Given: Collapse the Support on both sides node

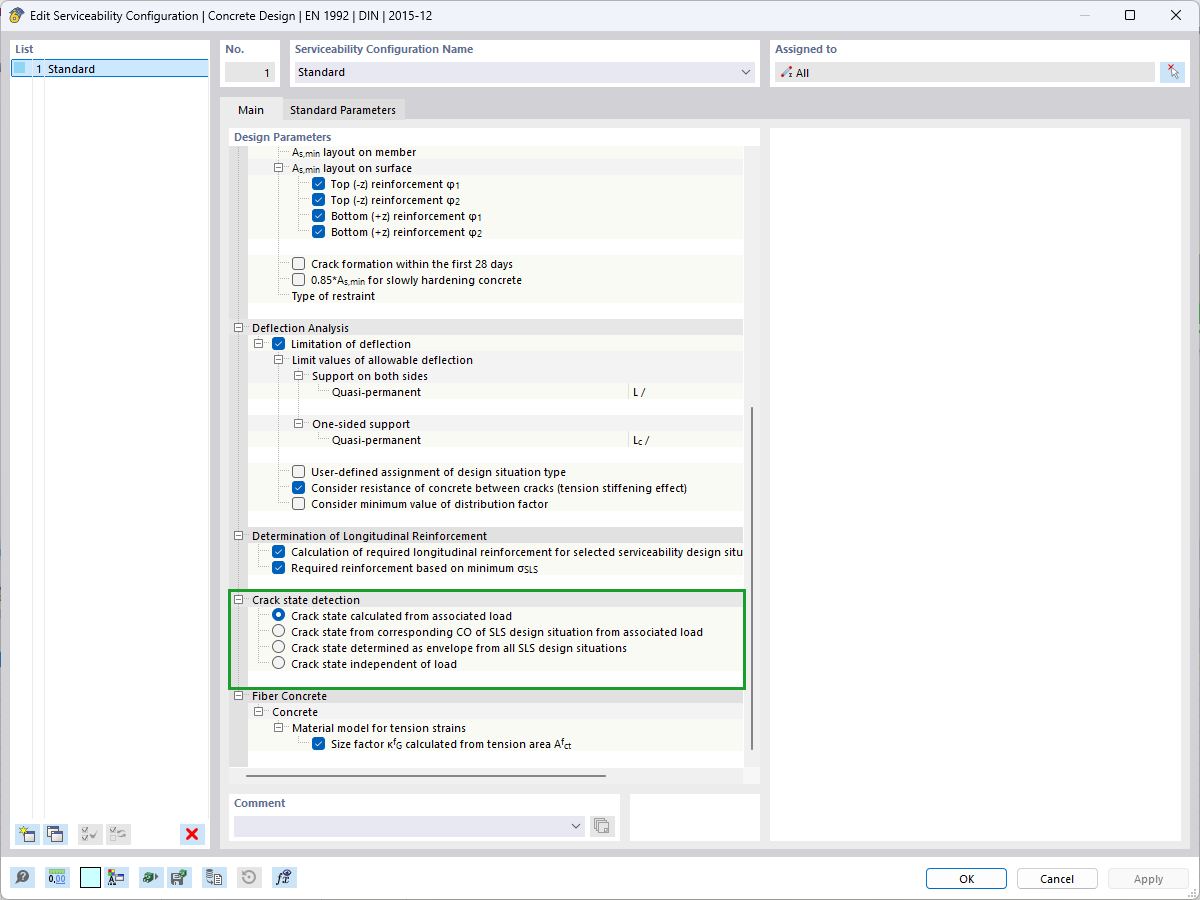Looking at the screenshot, I should pos(298,376).
